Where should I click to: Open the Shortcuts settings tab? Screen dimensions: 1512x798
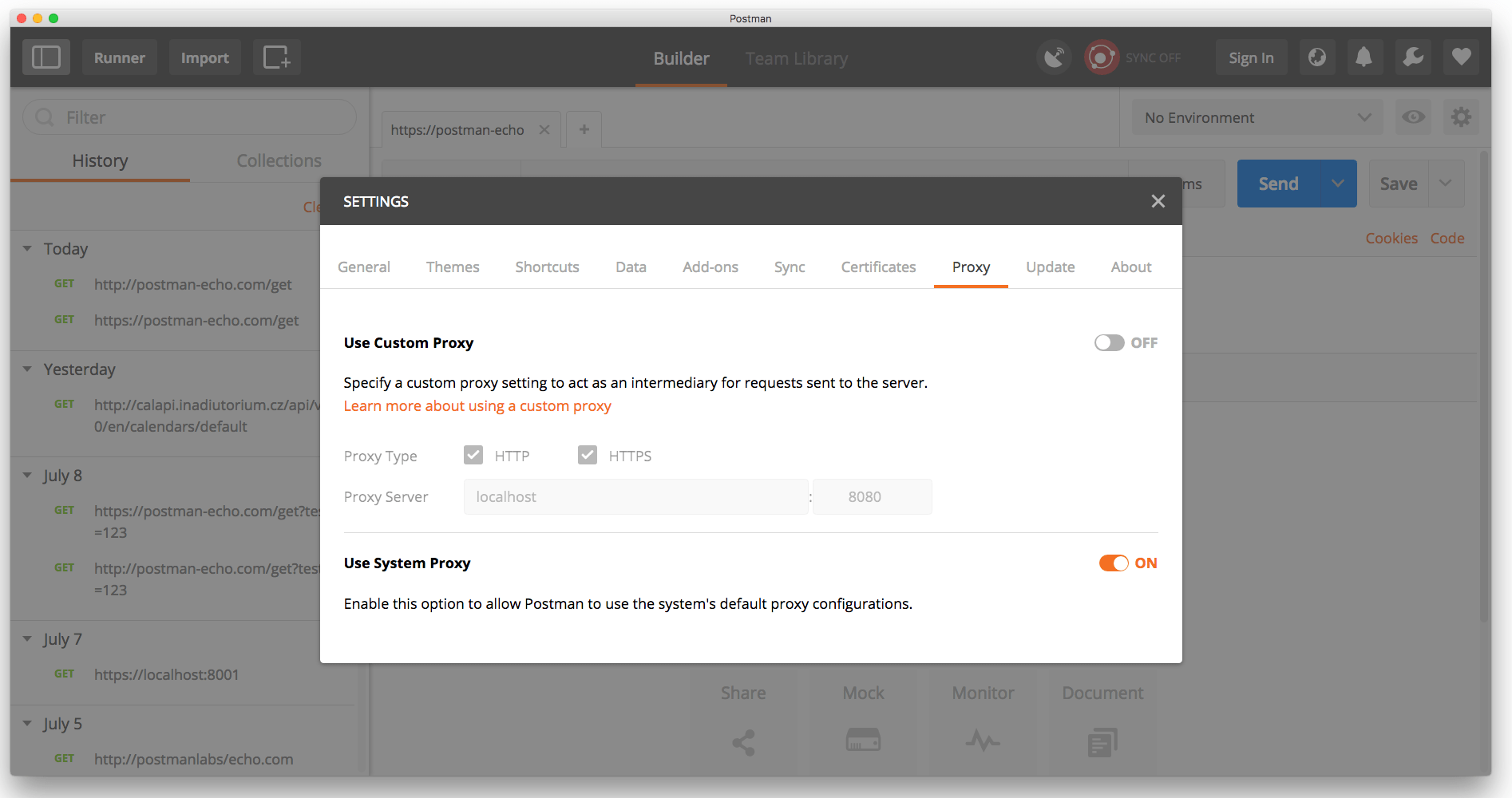547,267
